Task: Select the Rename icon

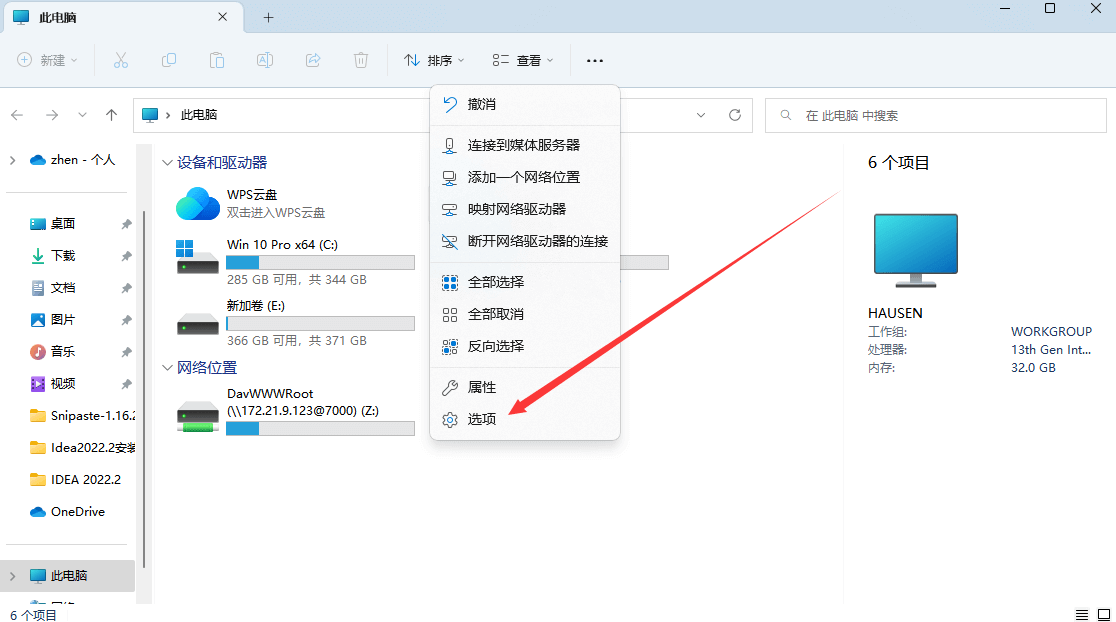Action: coord(264,60)
